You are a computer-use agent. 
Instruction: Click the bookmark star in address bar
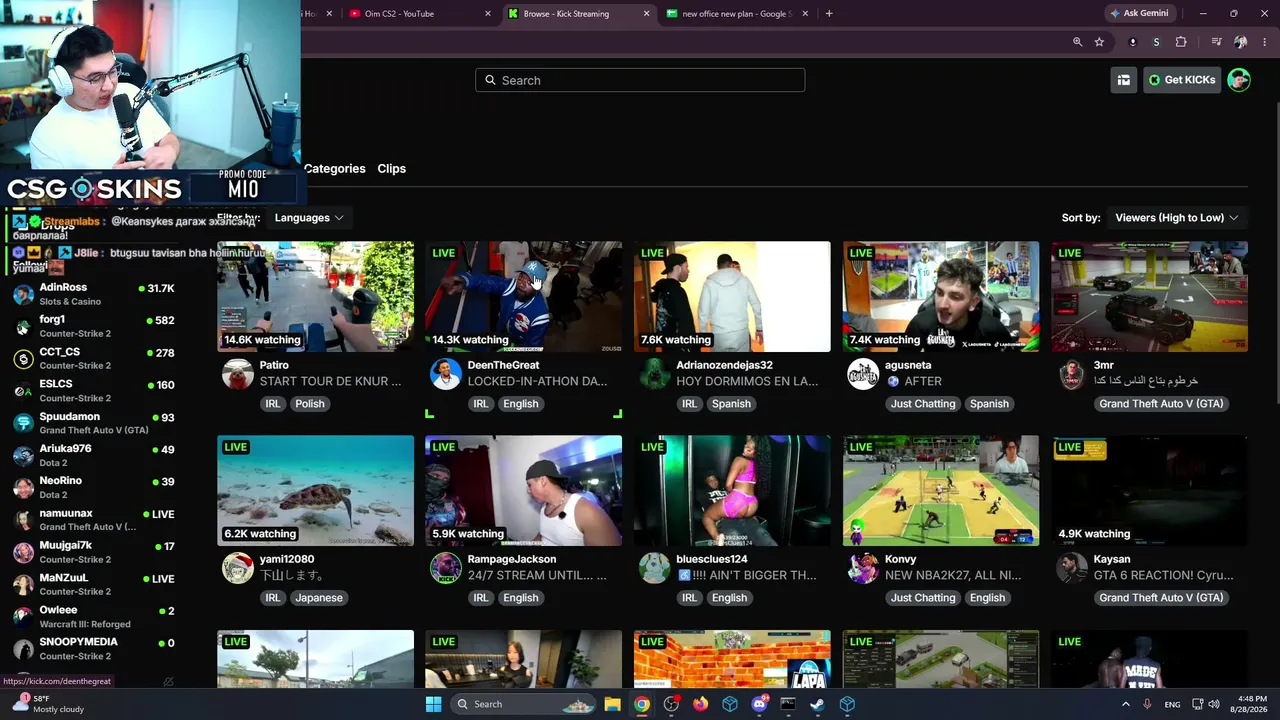click(x=1099, y=42)
